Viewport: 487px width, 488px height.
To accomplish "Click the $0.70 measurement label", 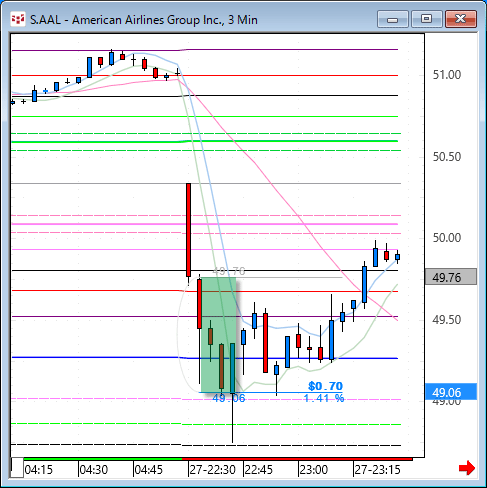I will pyautogui.click(x=325, y=386).
